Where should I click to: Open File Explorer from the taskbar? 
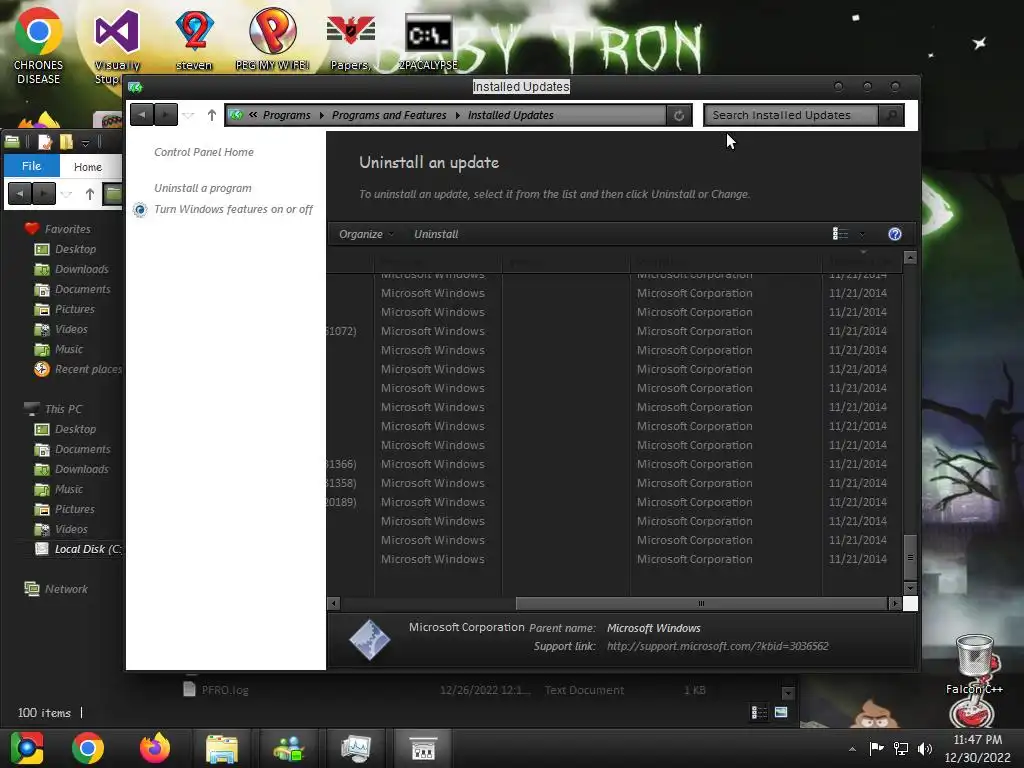click(x=222, y=748)
